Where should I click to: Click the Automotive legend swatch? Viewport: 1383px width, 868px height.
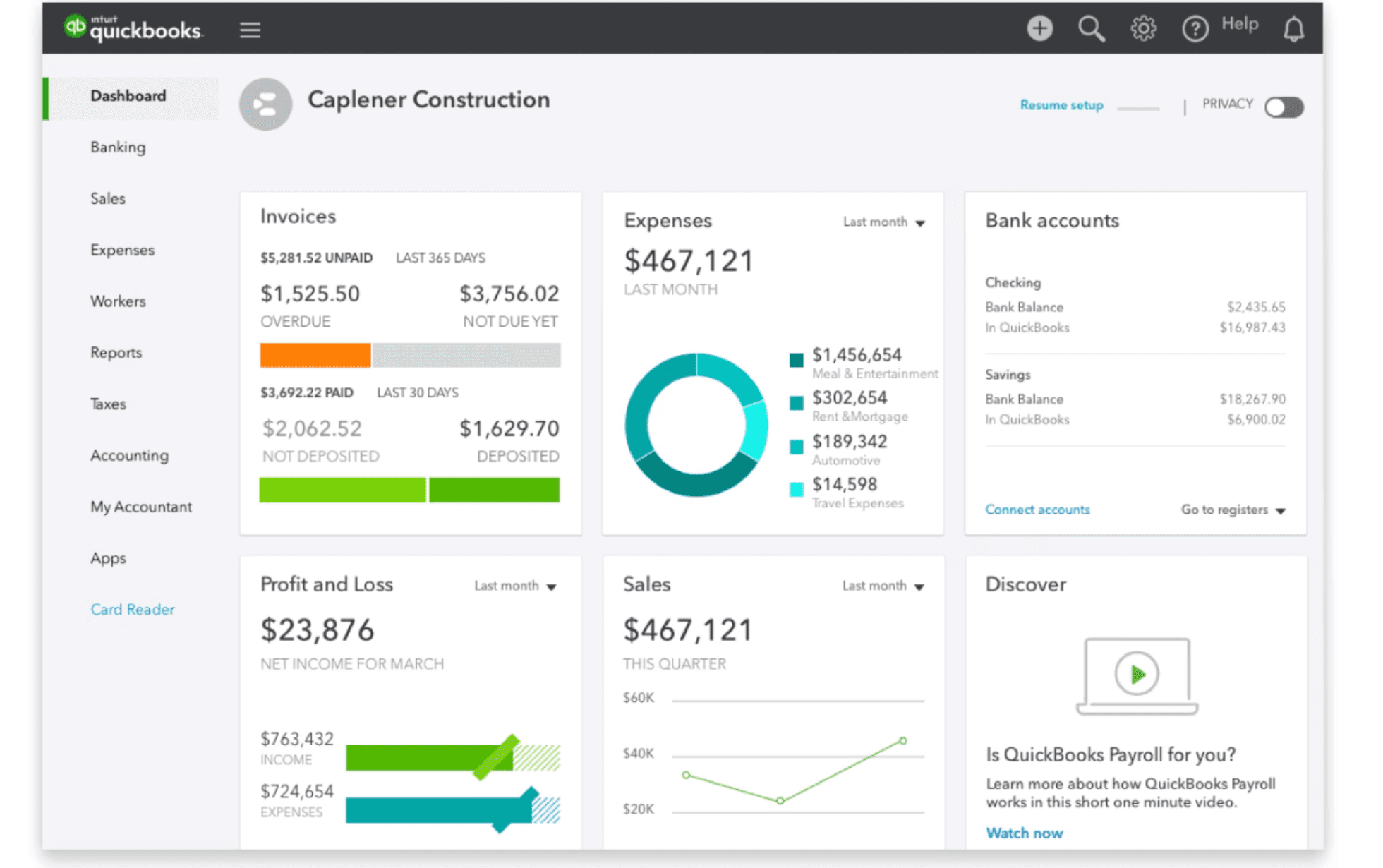click(796, 447)
